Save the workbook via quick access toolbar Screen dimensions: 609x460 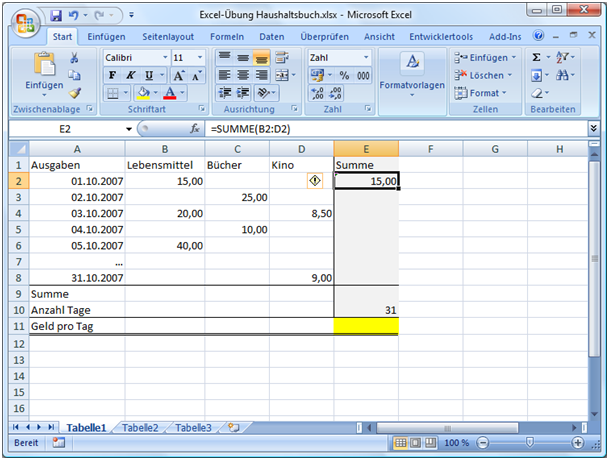[x=56, y=16]
